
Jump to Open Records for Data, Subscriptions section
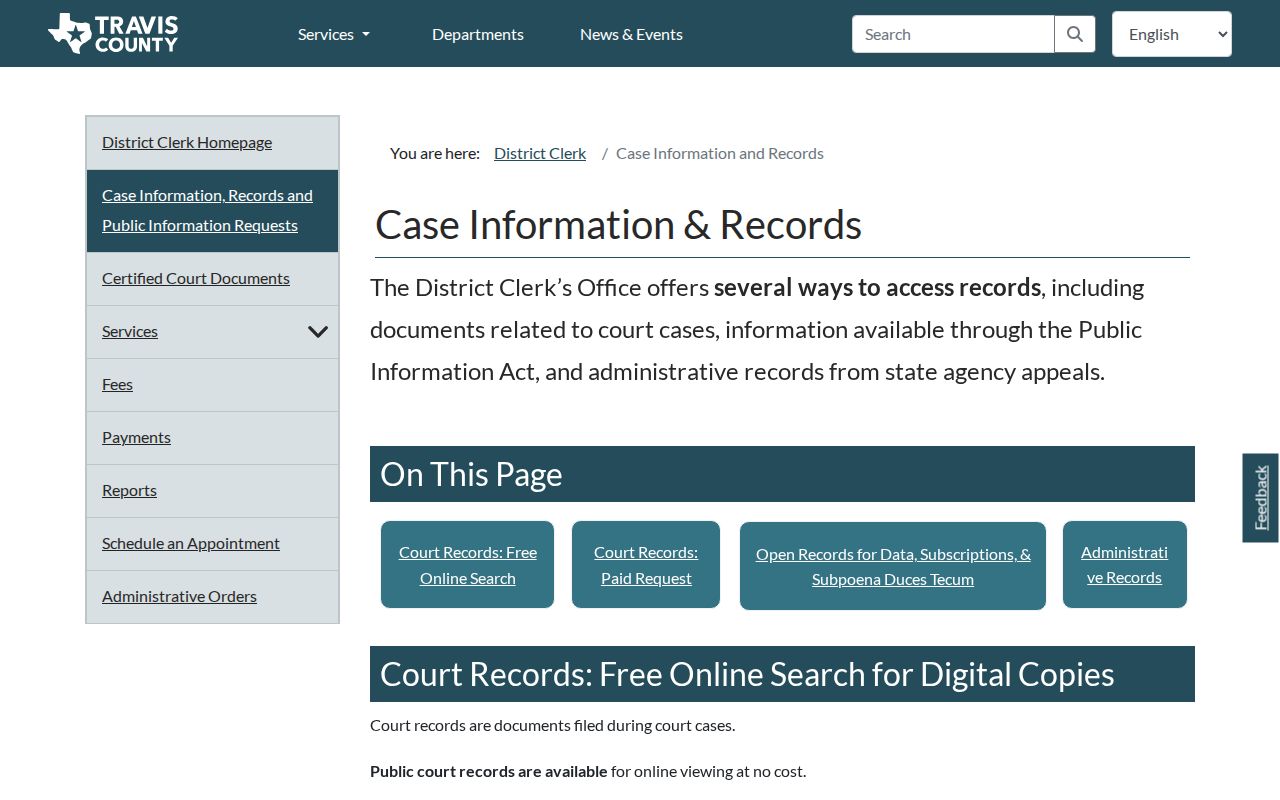click(x=893, y=566)
